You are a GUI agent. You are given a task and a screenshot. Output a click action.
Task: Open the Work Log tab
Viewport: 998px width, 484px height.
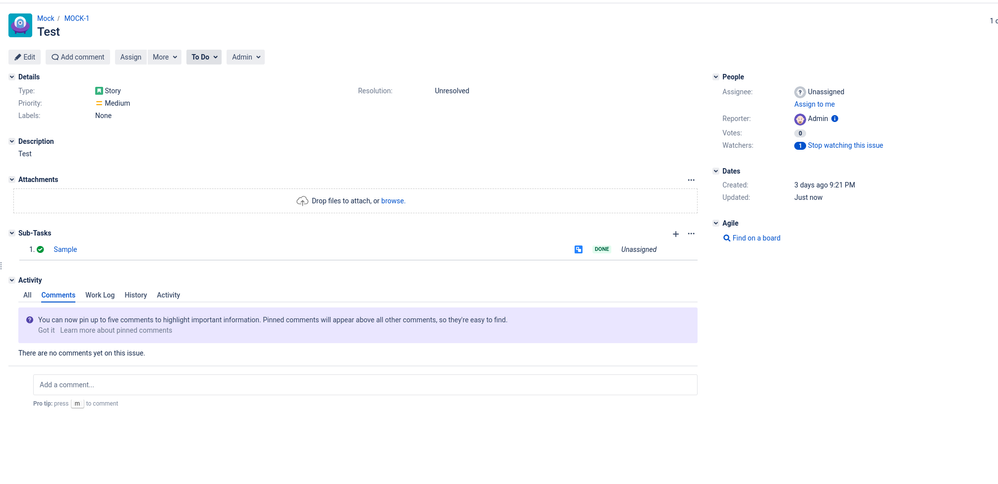click(x=100, y=295)
